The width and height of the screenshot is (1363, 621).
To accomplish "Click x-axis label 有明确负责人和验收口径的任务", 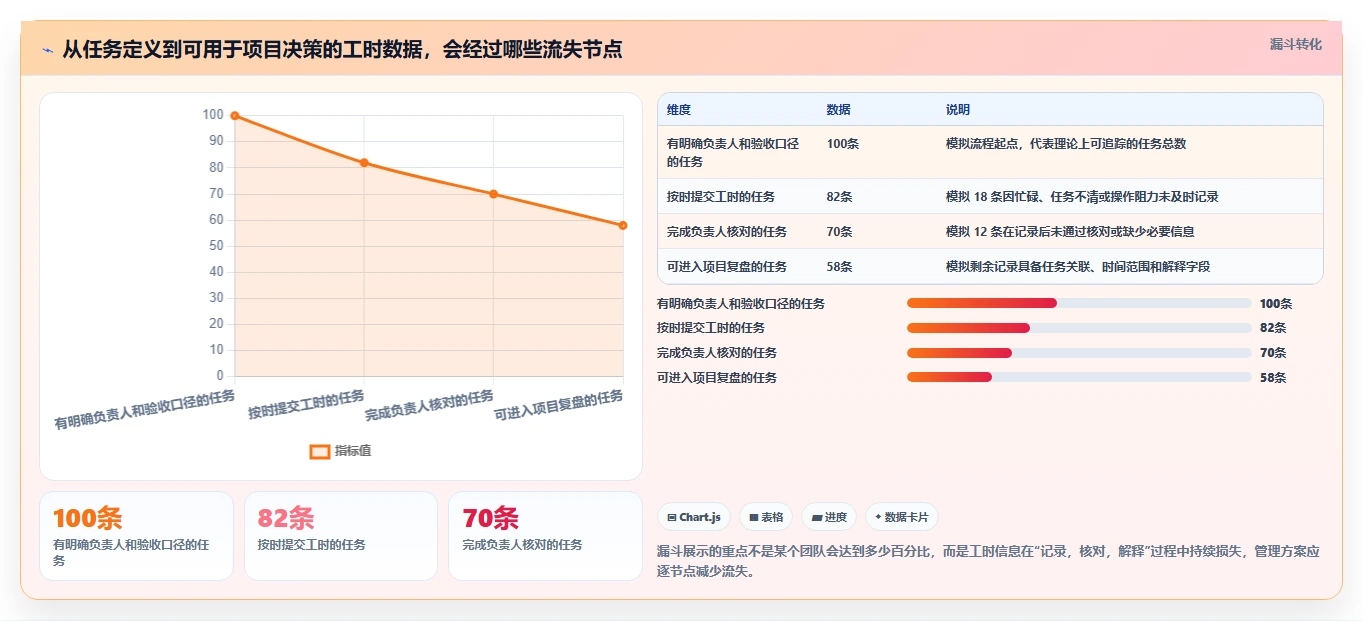I will pos(145,410).
